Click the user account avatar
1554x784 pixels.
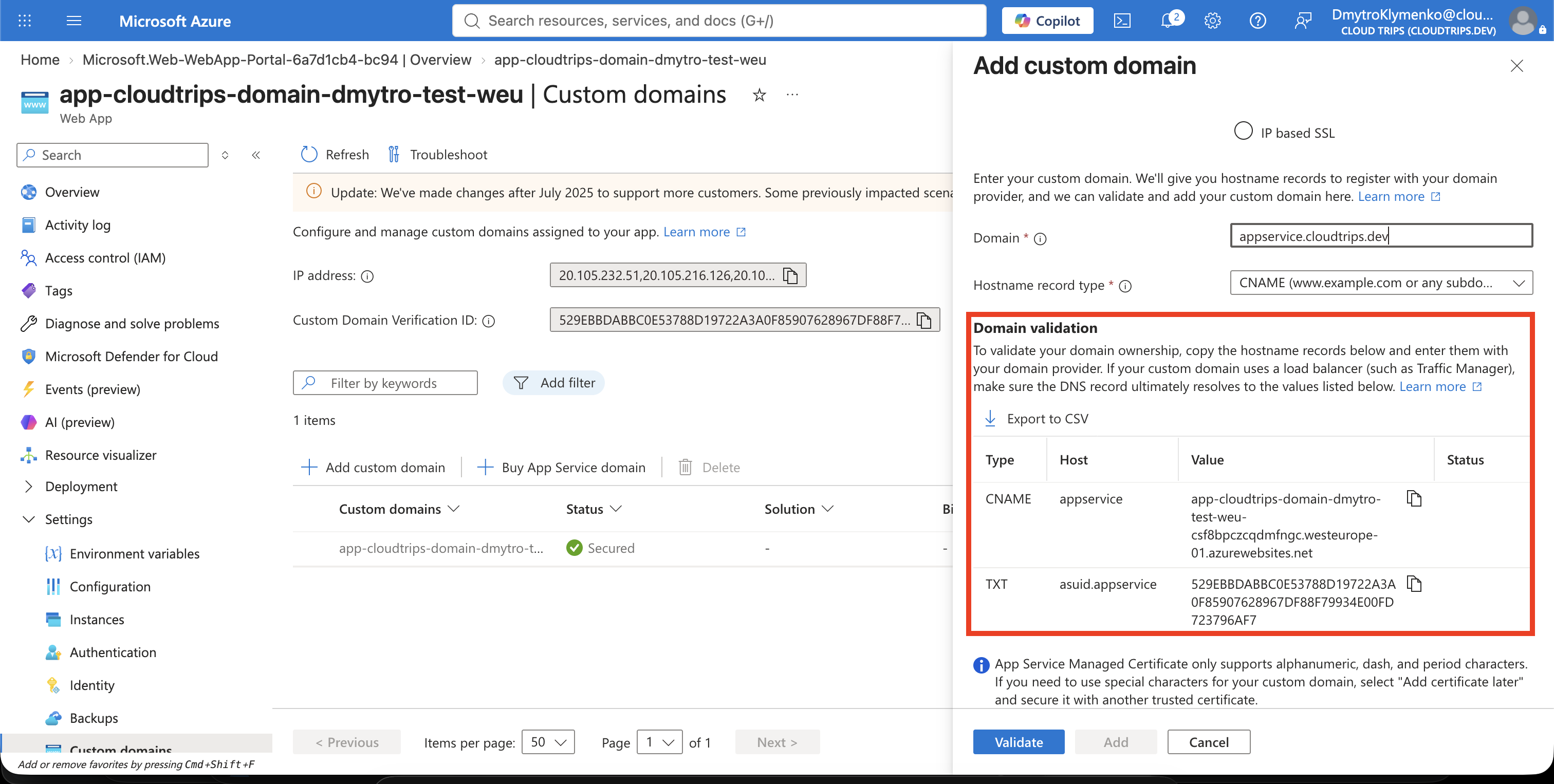1523,21
